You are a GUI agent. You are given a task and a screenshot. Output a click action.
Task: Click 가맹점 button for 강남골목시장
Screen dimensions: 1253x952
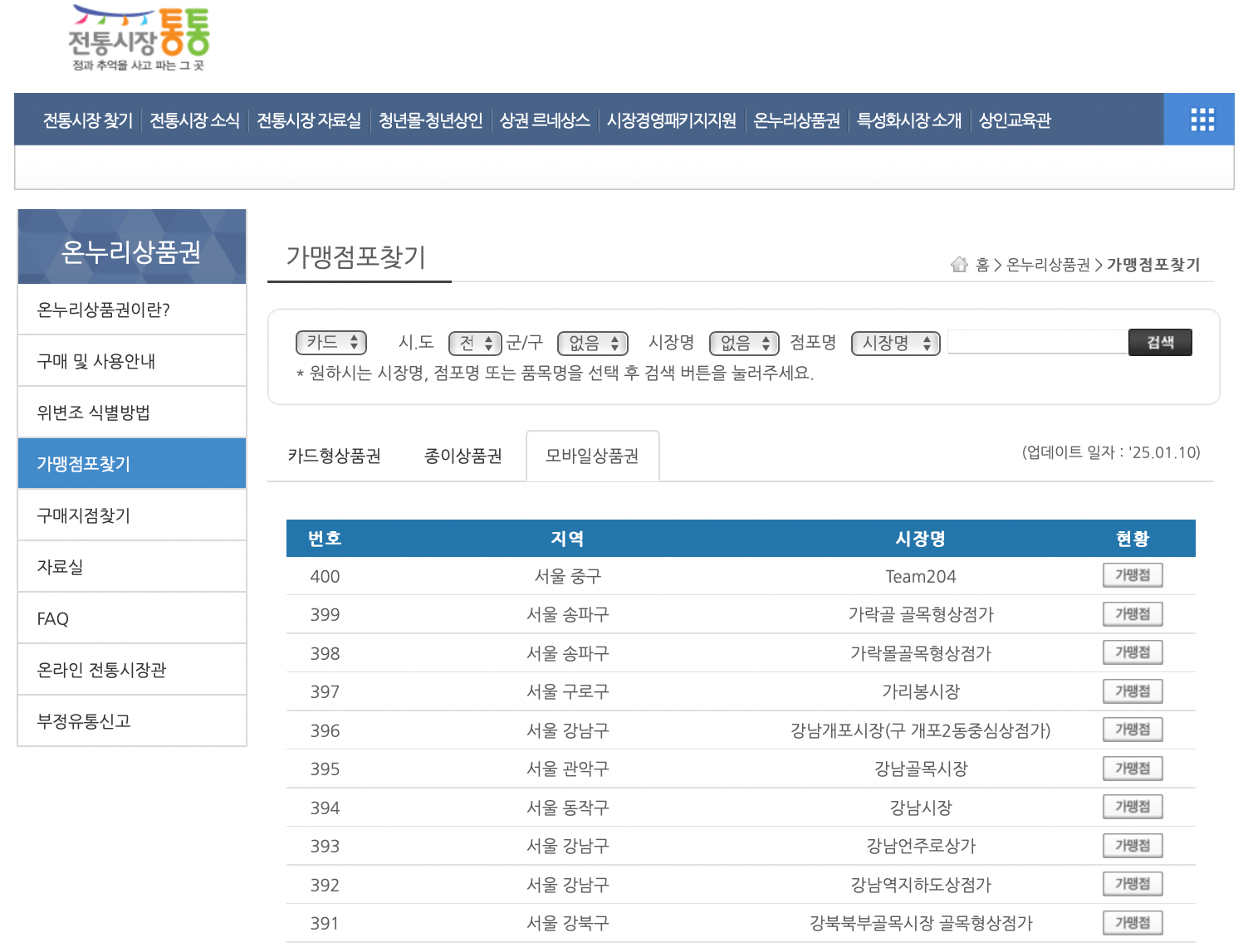click(x=1133, y=769)
